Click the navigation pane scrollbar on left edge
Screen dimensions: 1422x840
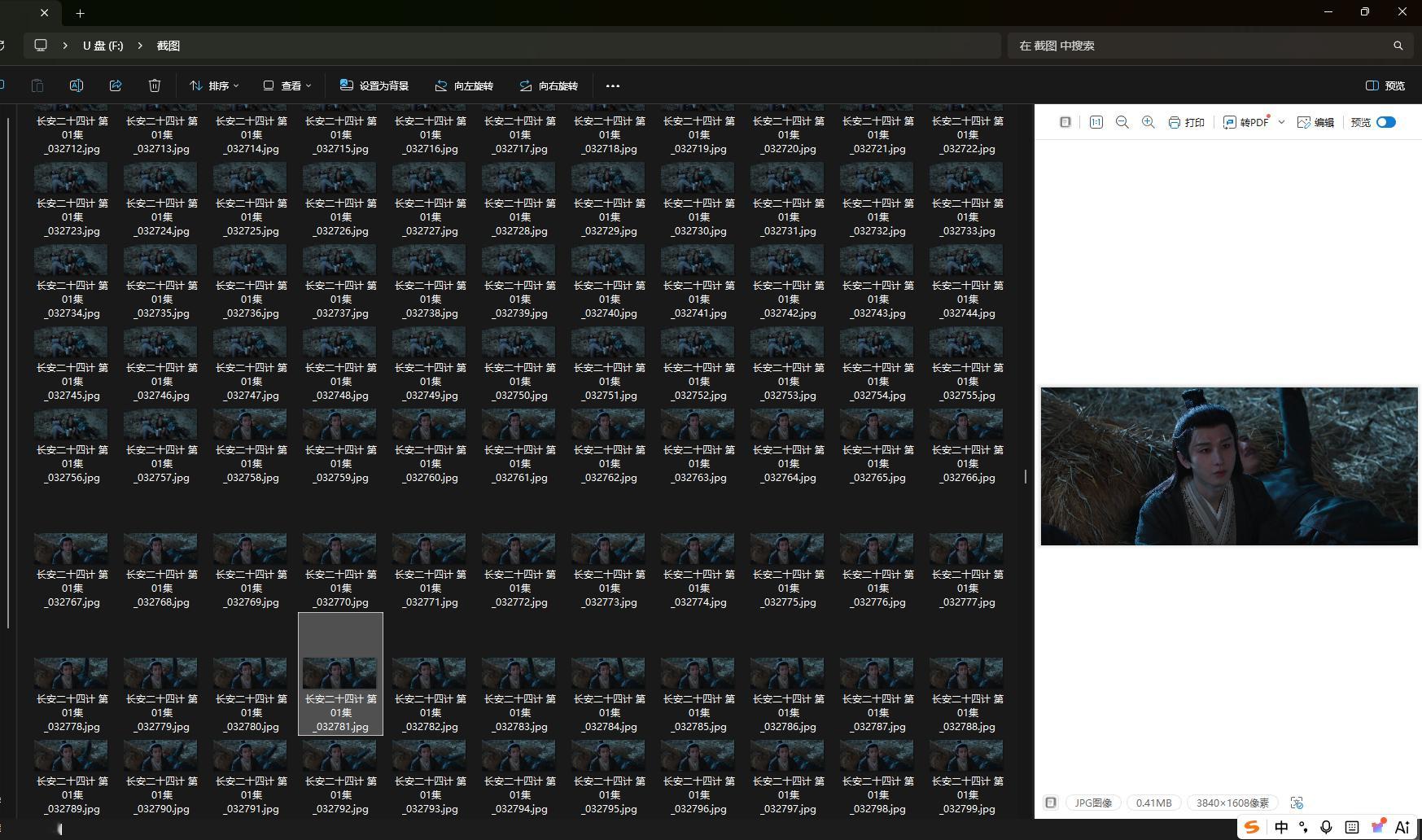(8, 373)
